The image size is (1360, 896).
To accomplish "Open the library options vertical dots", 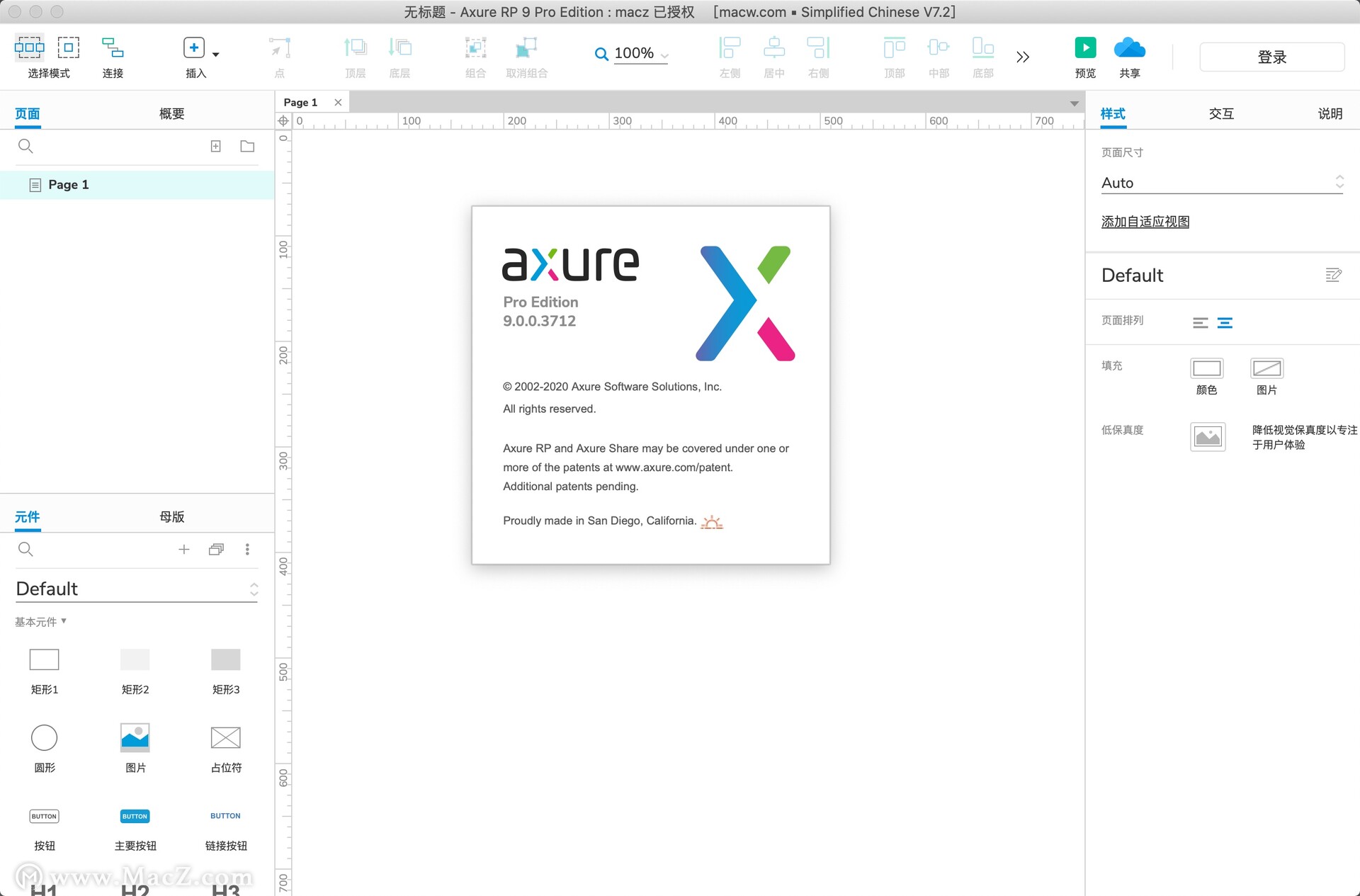I will (x=247, y=549).
